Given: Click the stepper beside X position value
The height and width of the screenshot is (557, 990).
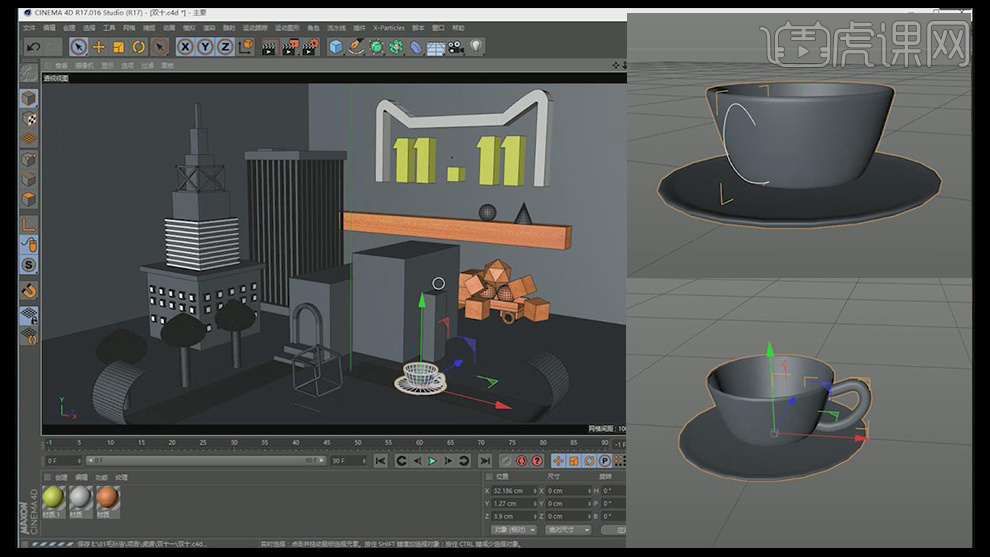Looking at the screenshot, I should point(535,491).
